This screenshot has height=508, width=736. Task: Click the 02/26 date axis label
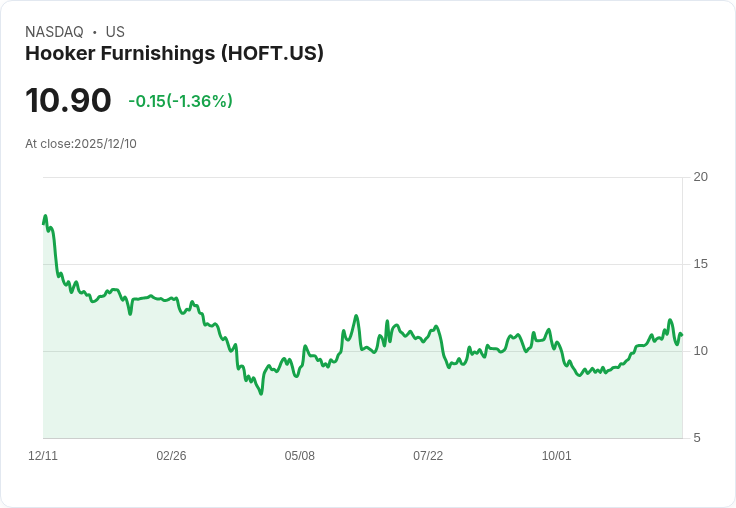171,456
